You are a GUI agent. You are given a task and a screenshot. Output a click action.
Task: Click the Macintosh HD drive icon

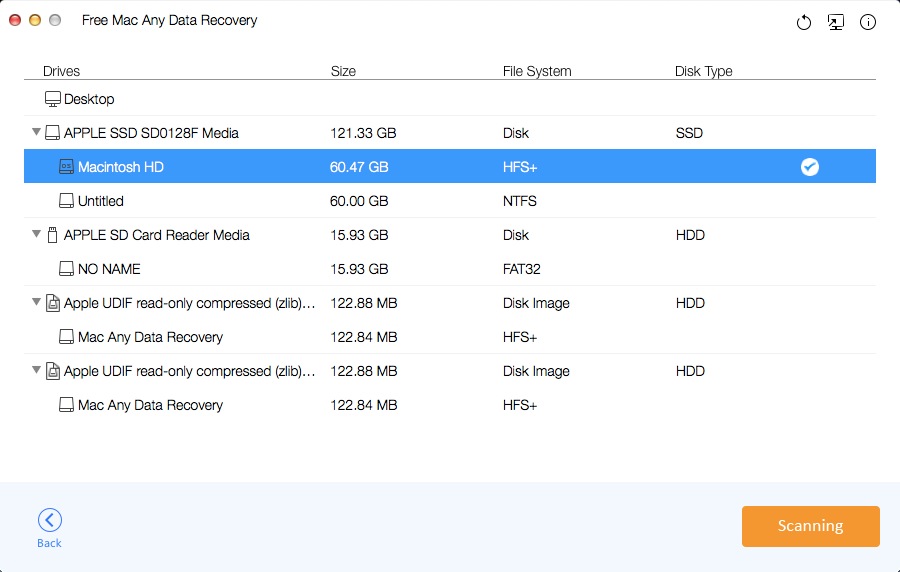coord(66,167)
